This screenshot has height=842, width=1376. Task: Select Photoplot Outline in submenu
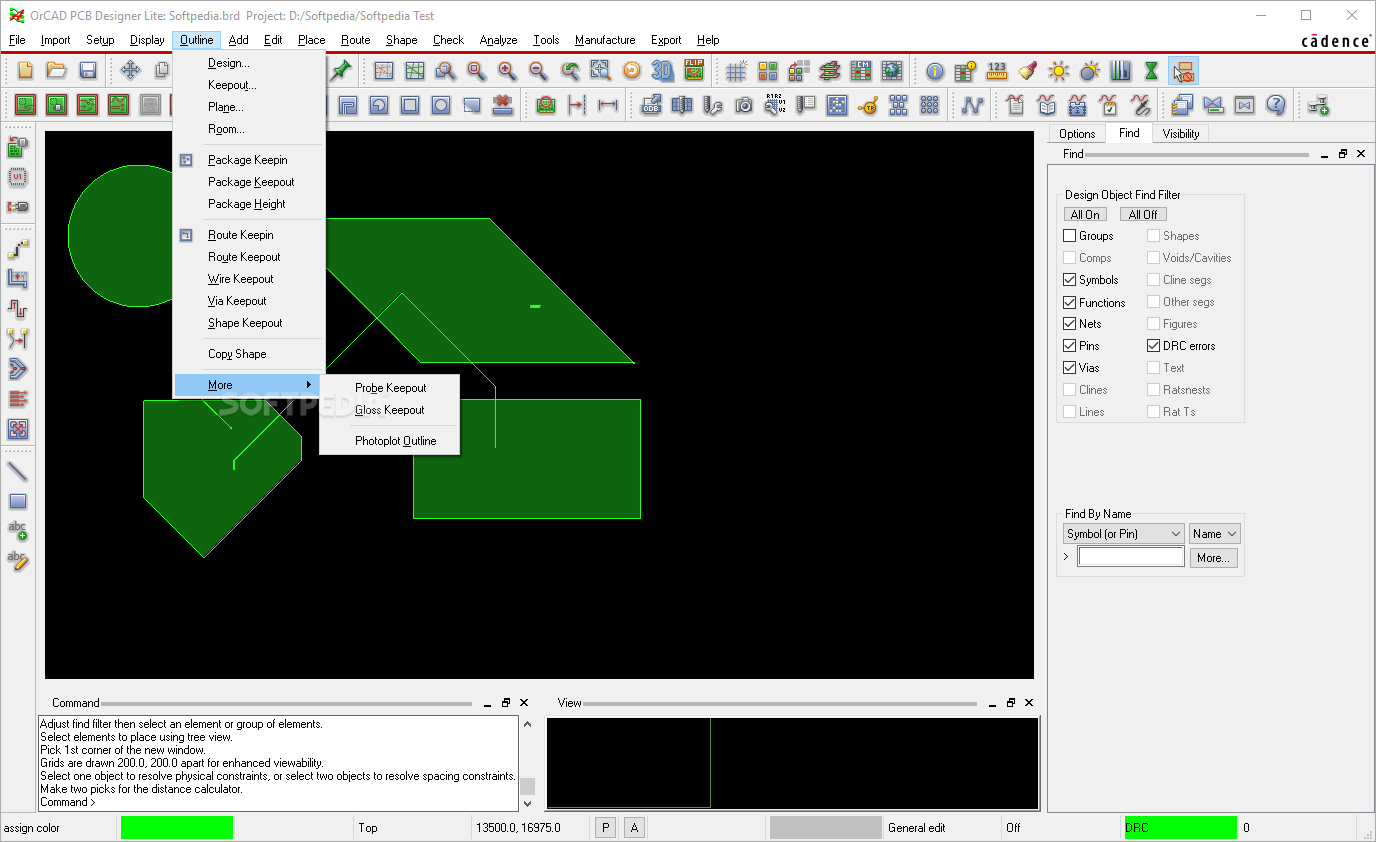tap(396, 441)
